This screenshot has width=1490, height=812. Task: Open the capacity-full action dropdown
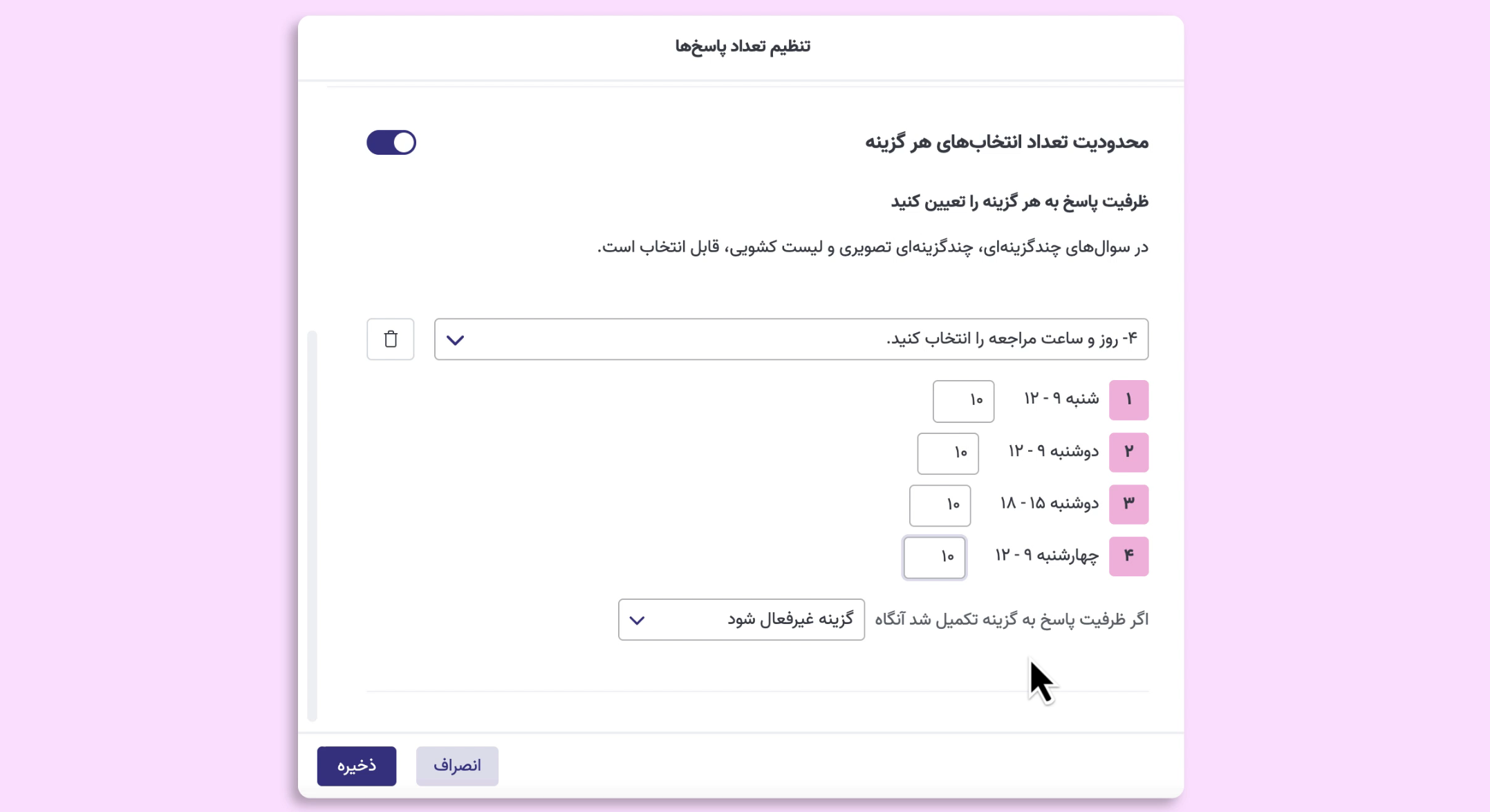point(741,619)
